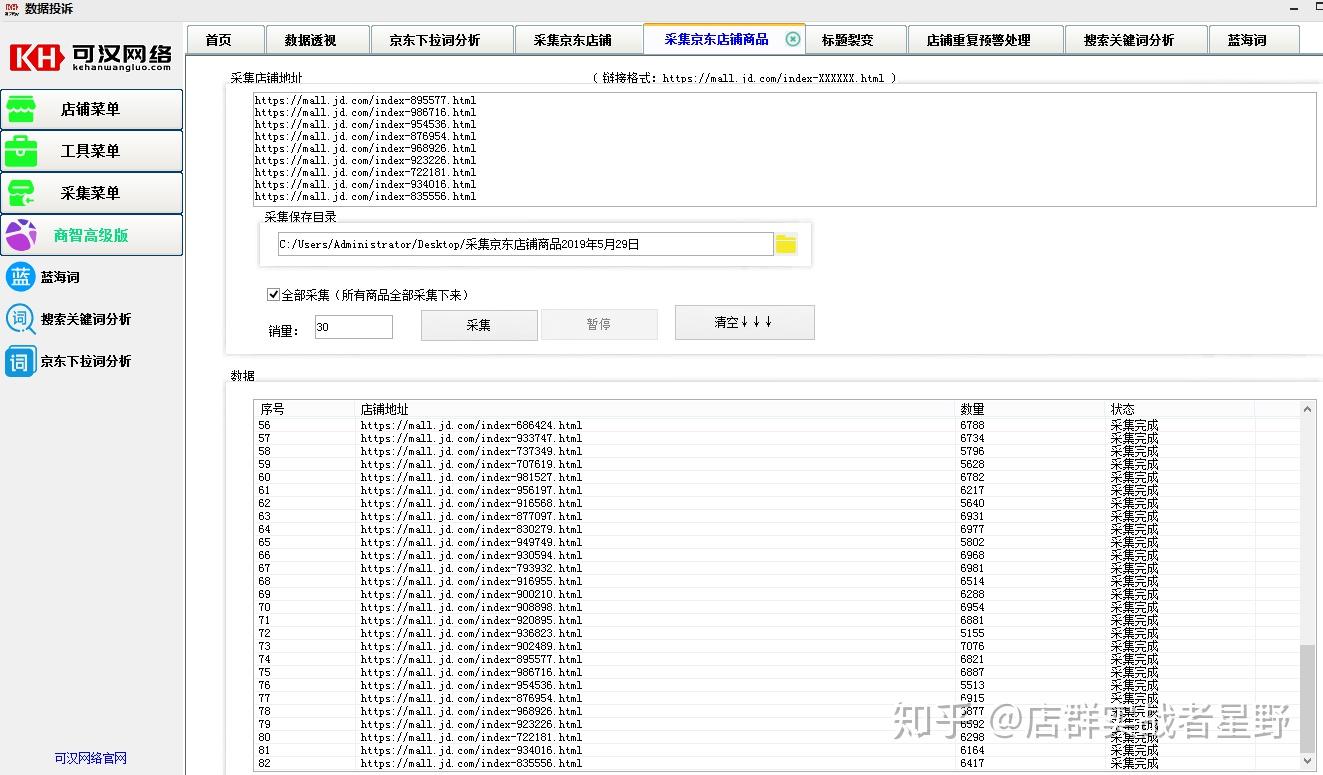Close the 采集京东店铺商品 tab
The height and width of the screenshot is (775, 1323).
(x=793, y=39)
